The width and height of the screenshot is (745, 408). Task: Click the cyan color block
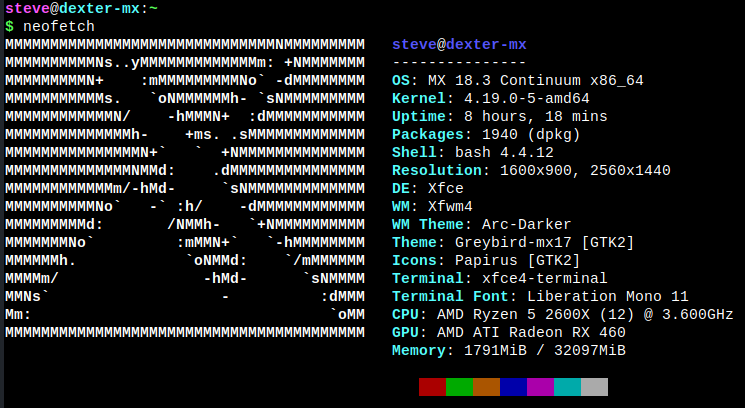pyautogui.click(x=568, y=387)
